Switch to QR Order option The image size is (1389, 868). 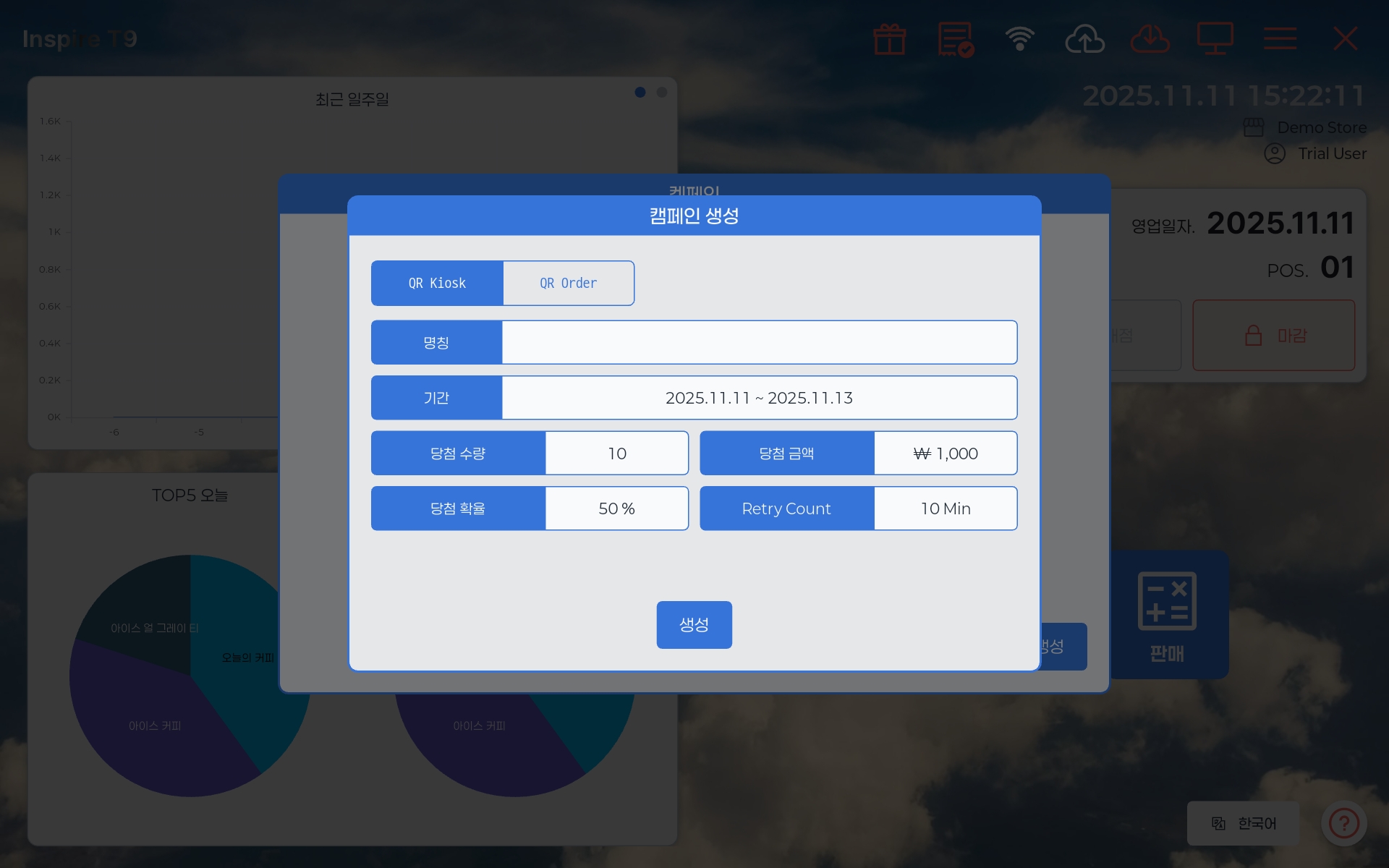tap(569, 284)
